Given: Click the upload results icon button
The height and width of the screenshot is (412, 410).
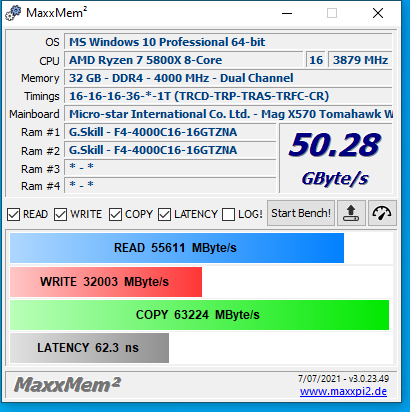Looking at the screenshot, I should pyautogui.click(x=351, y=213).
